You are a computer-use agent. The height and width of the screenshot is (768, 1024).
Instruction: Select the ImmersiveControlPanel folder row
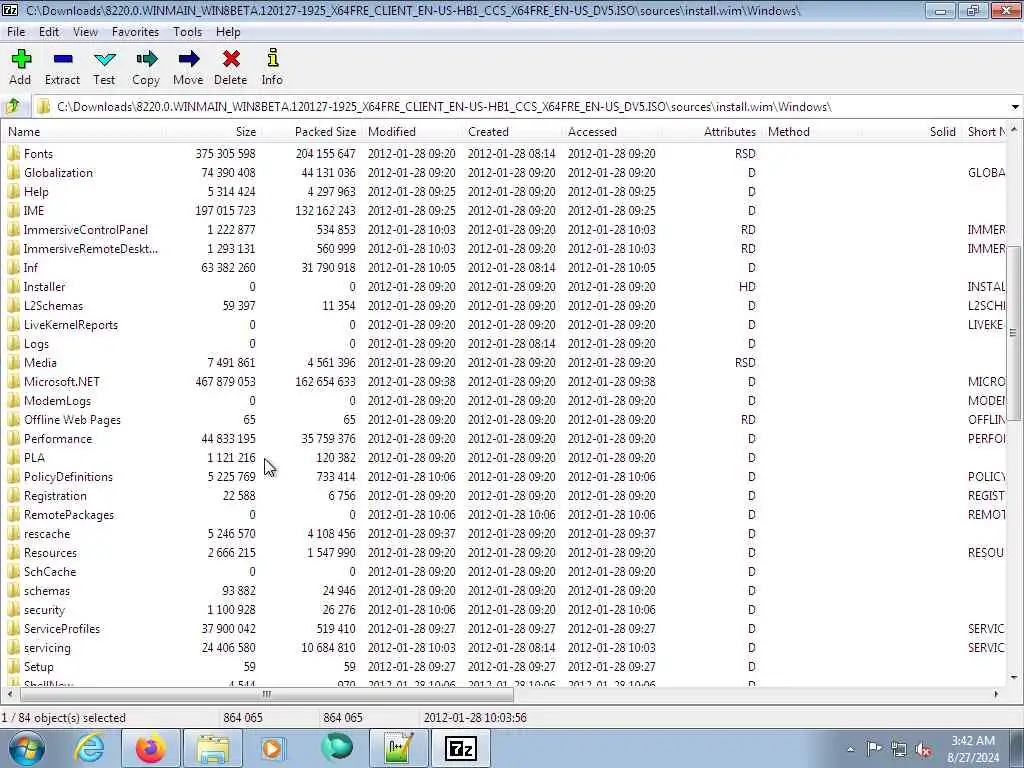(505, 230)
